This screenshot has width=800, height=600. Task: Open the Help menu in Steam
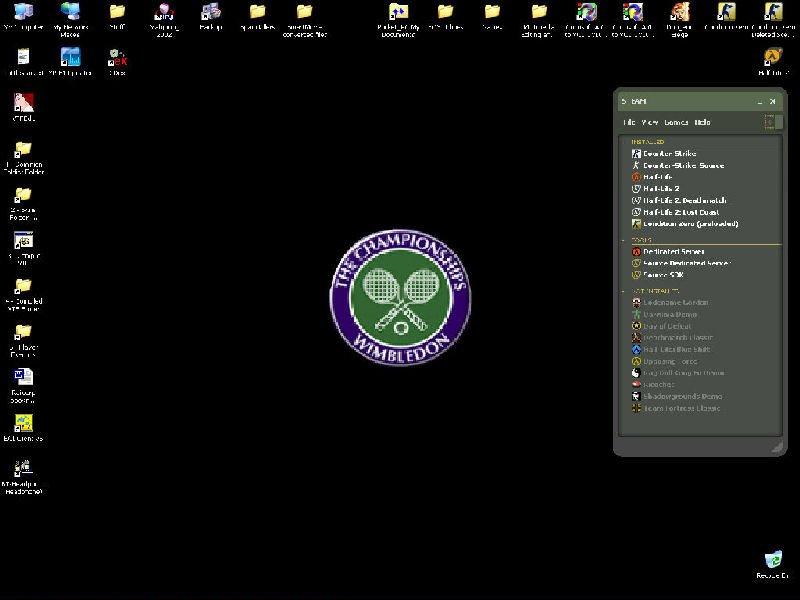(x=702, y=122)
